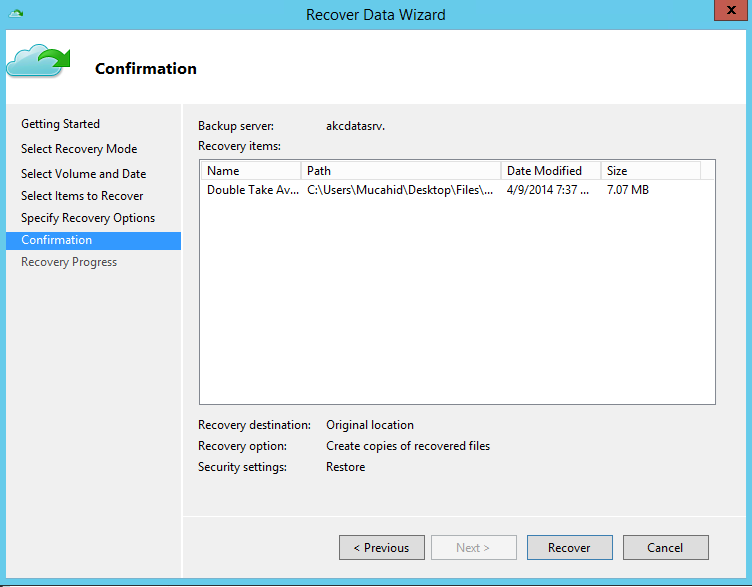Click the 'Restore' security settings value

[x=345, y=467]
